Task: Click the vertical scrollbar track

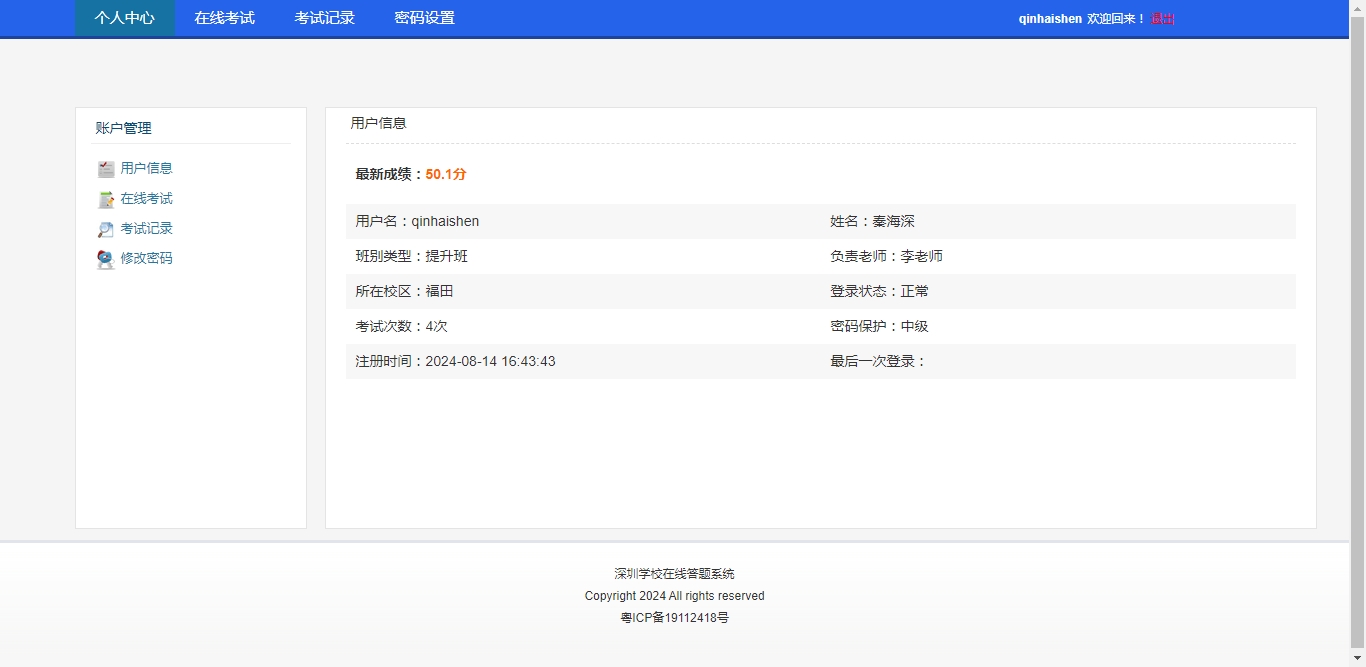Action: click(1357, 400)
